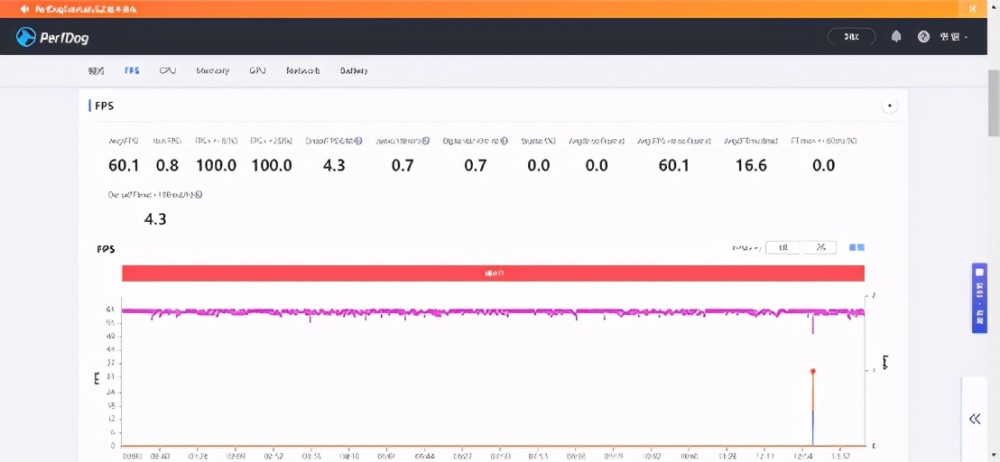The image size is (1000, 462).
Task: Switch to the CPU tab
Action: 168,71
